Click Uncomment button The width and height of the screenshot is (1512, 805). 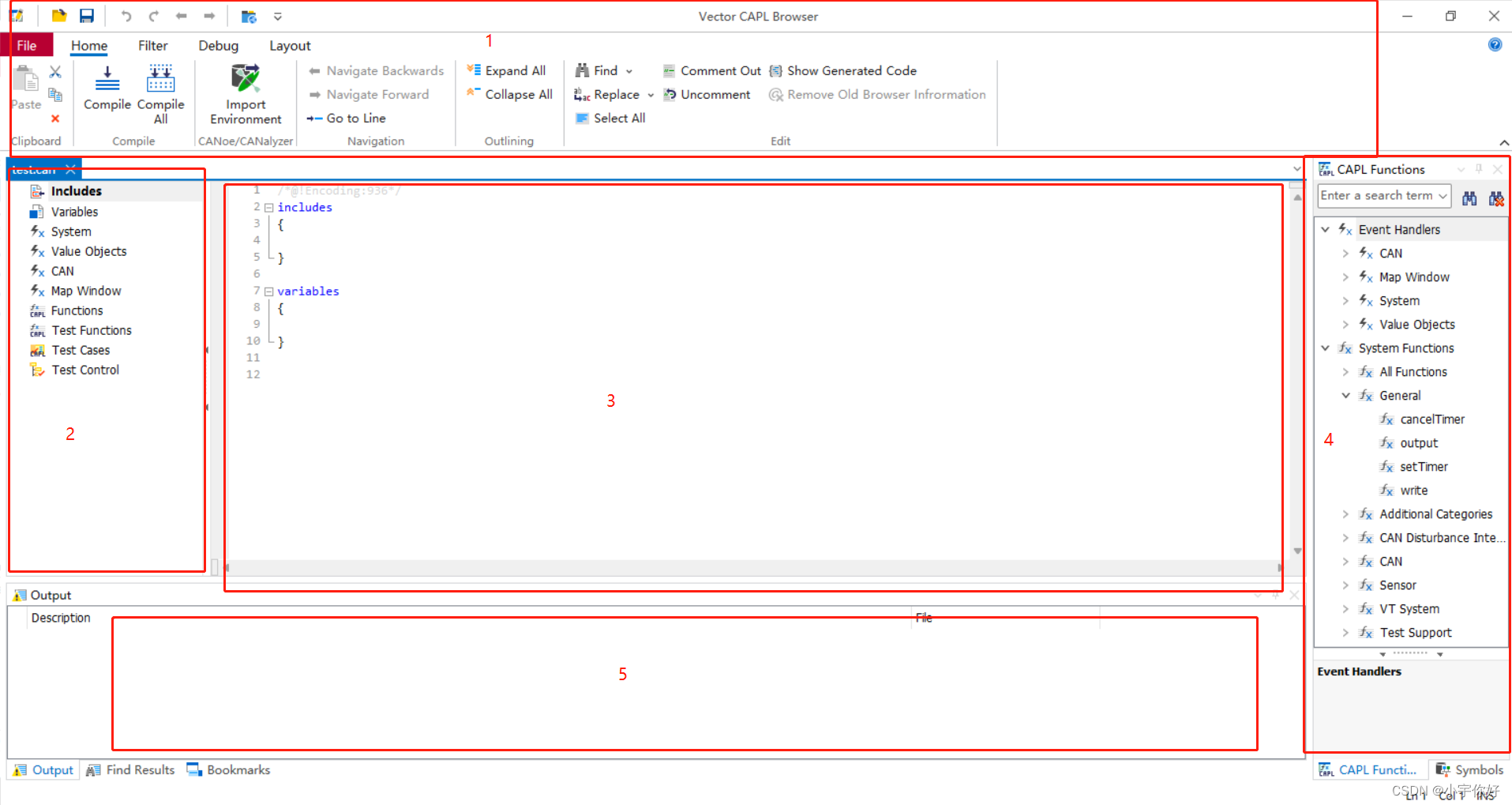pyautogui.click(x=707, y=94)
